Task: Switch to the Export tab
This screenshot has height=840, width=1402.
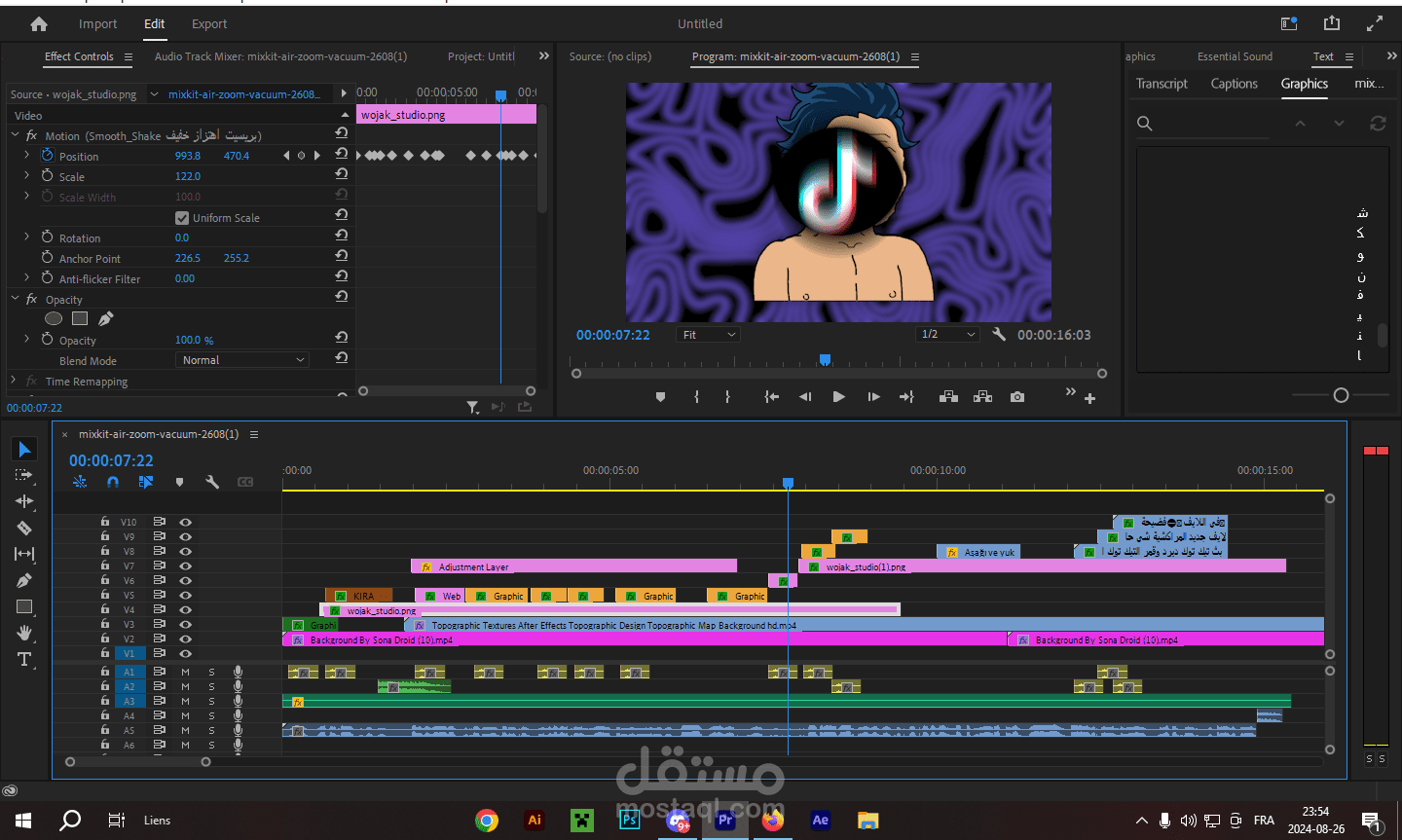Action: (209, 24)
